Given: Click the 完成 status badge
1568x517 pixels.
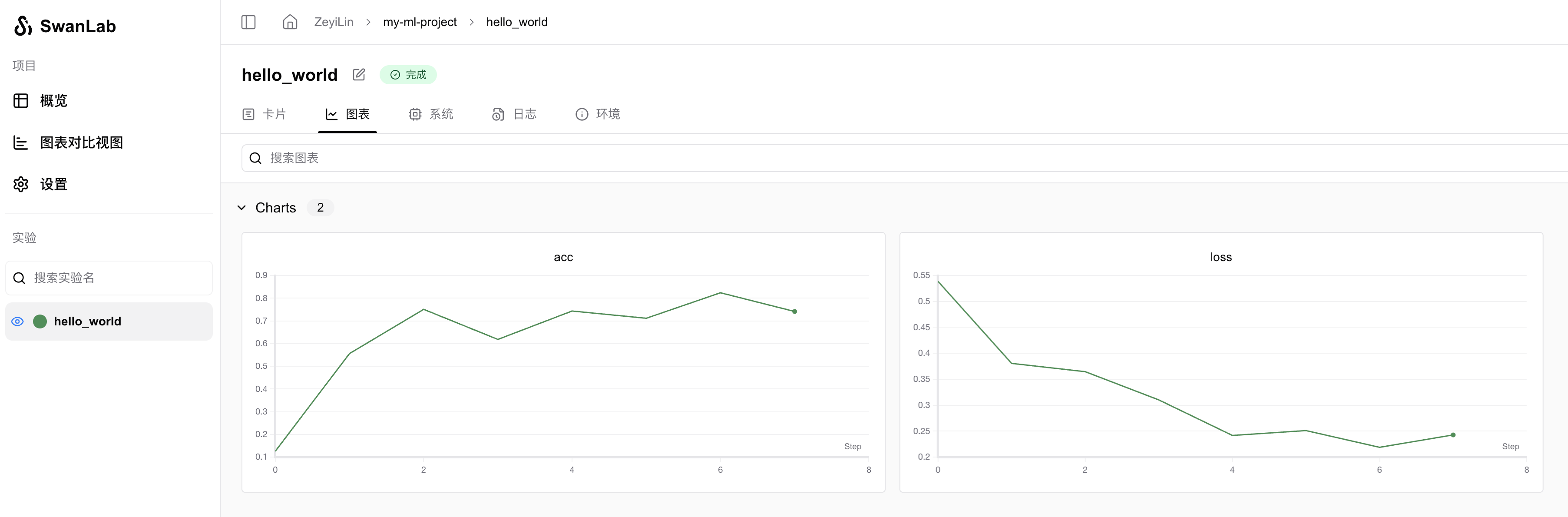Looking at the screenshot, I should tap(408, 74).
